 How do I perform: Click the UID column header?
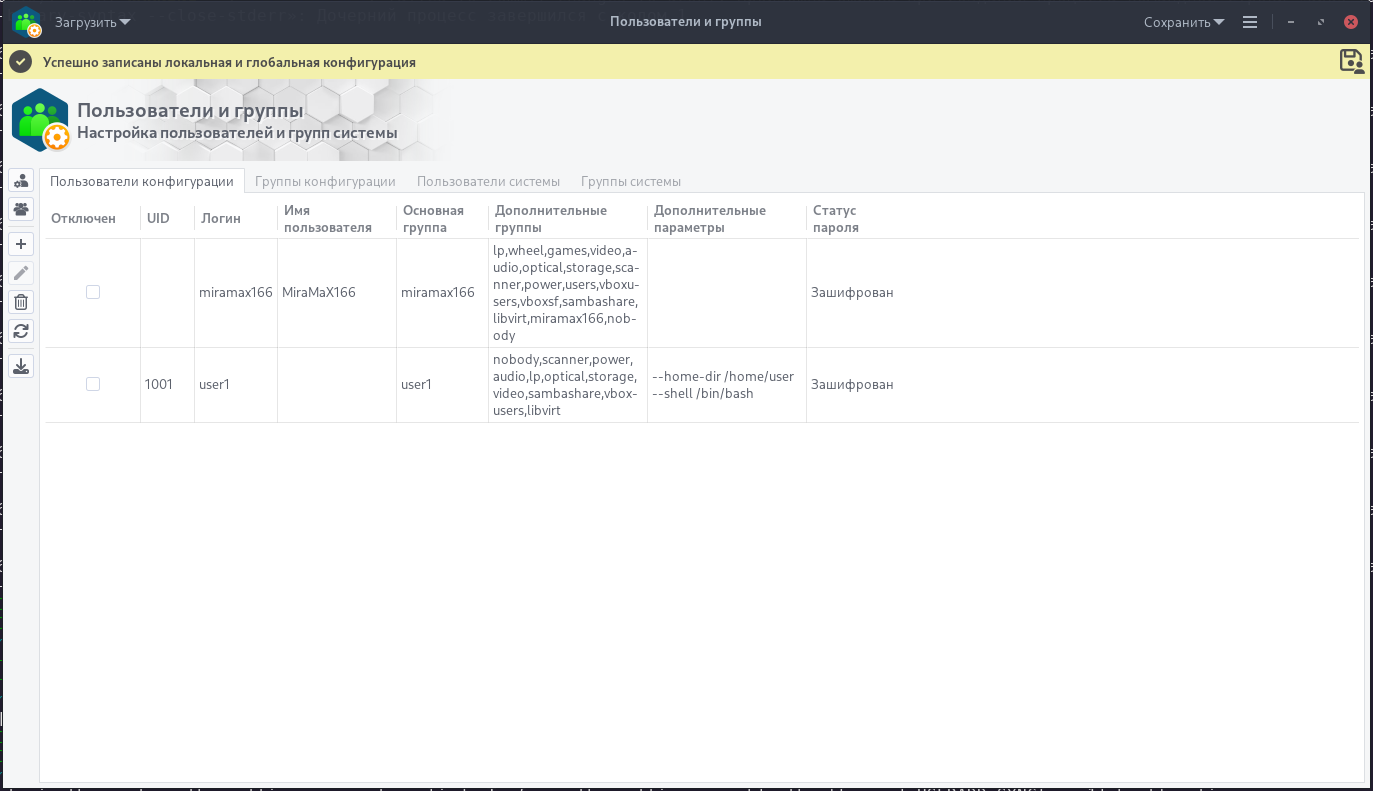pos(158,219)
